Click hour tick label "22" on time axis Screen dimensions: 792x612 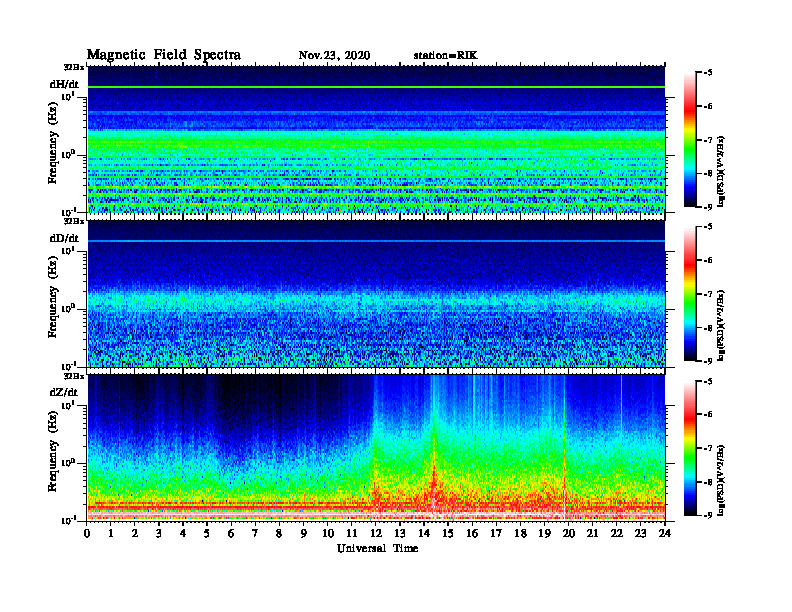(617, 533)
